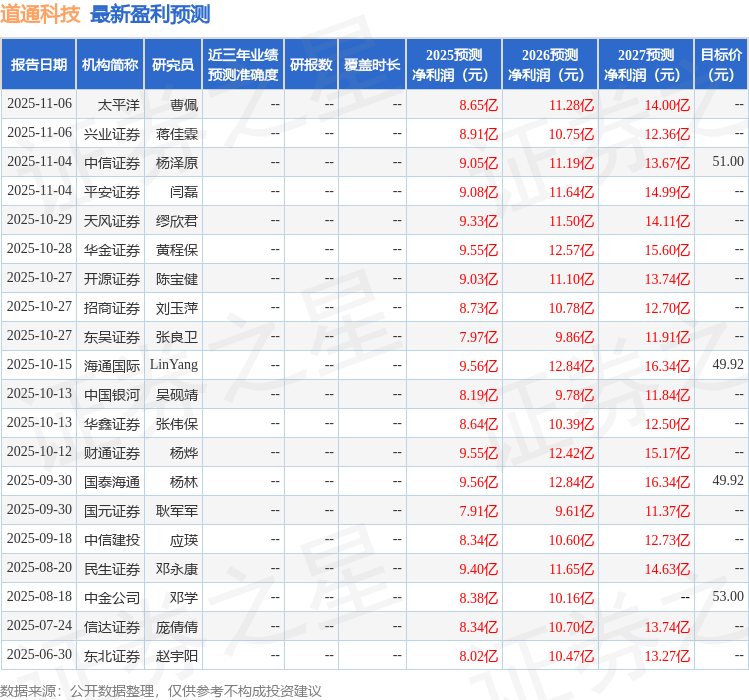
Task: Select the 东吴证券 institution cell
Action: pos(112,337)
